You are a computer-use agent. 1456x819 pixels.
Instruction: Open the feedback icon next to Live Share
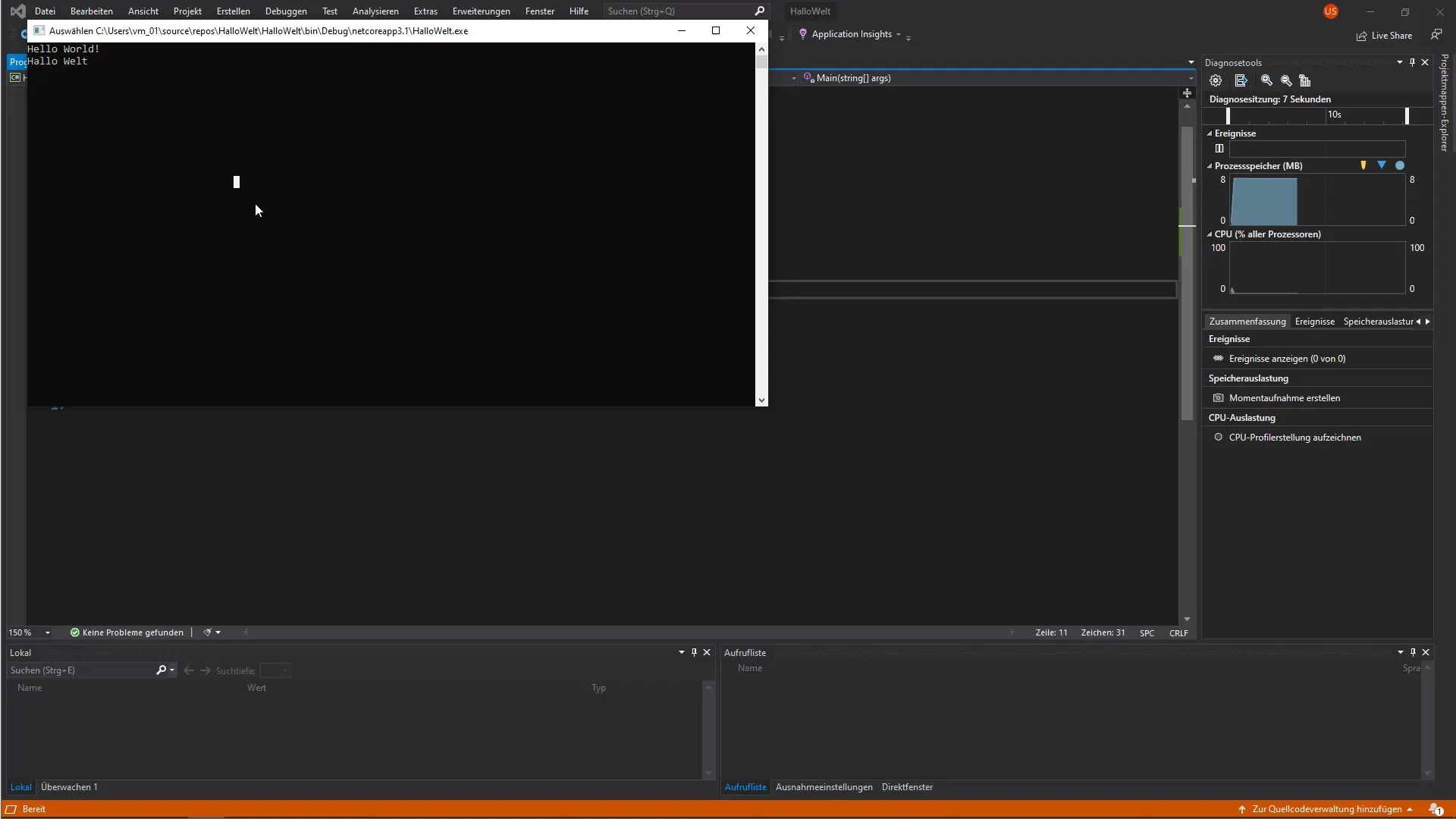point(1436,35)
